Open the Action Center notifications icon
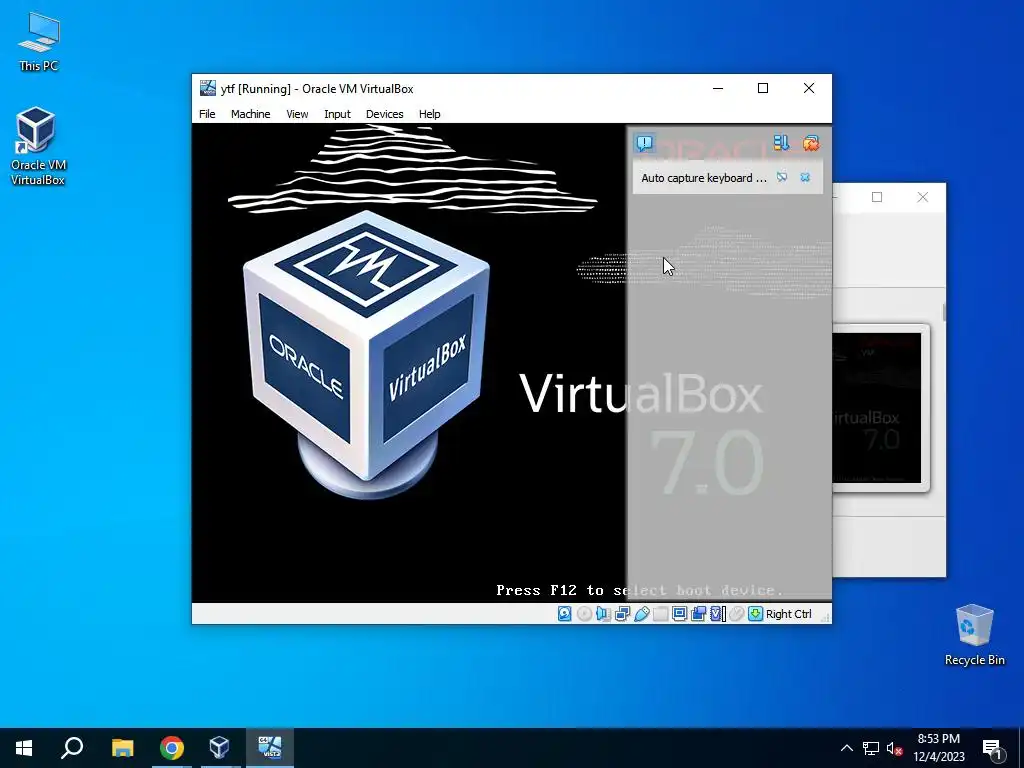Screen dimensions: 1024x768 tap(992, 748)
